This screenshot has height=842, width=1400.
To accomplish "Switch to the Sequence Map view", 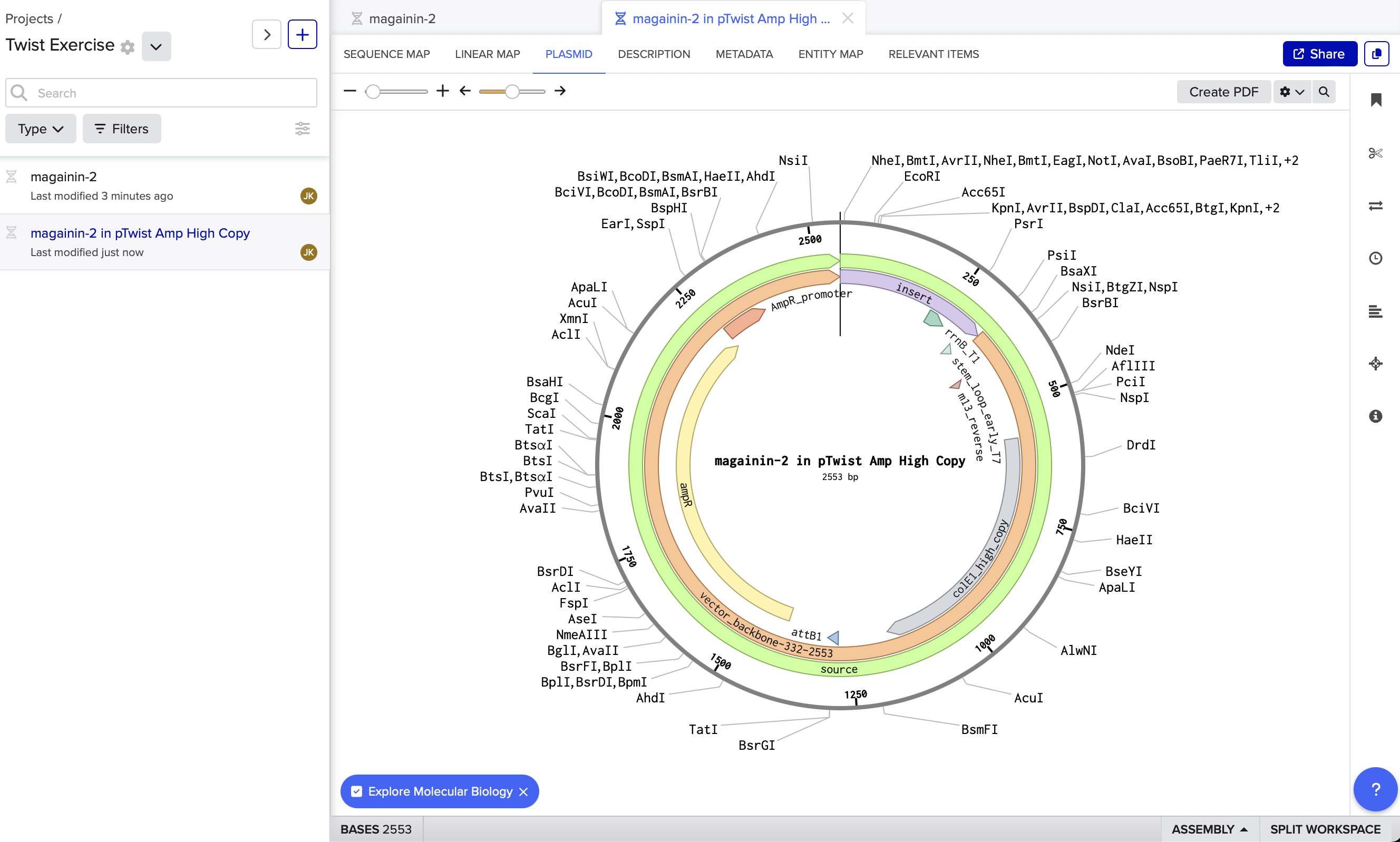I will coord(386,54).
